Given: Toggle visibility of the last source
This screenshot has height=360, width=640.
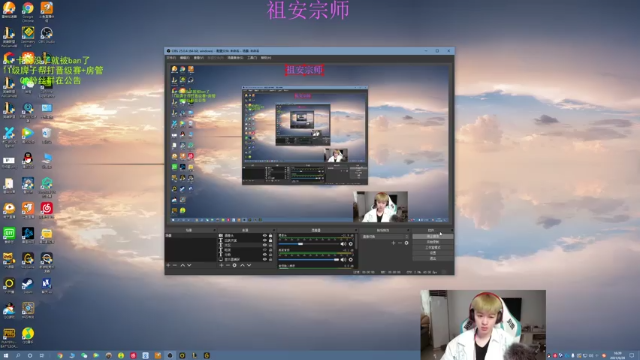Looking at the screenshot, I should pos(264,259).
